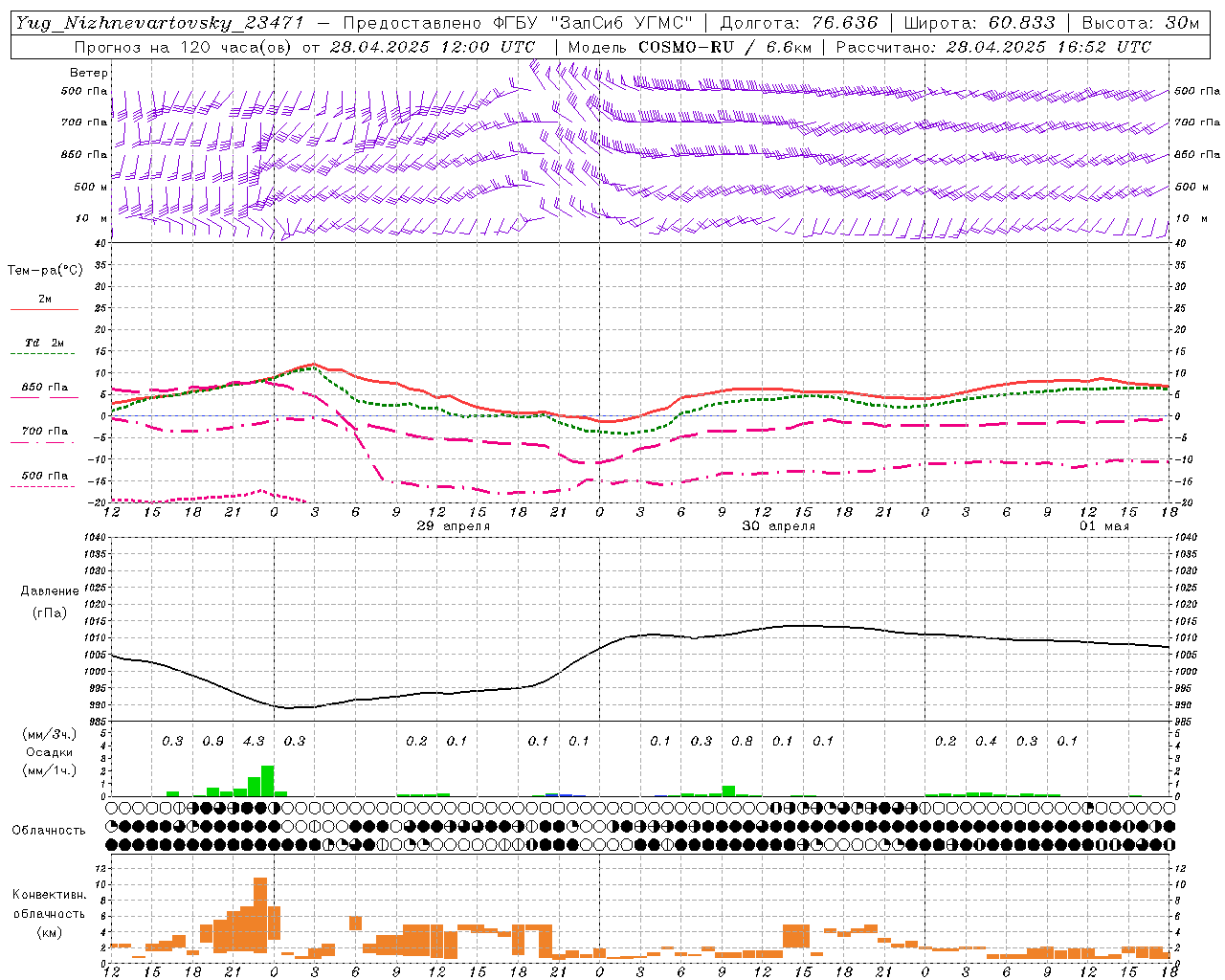This screenshot has width=1225, height=980.
Task: Click the Высота: 30м header value
Action: (x=1140, y=23)
